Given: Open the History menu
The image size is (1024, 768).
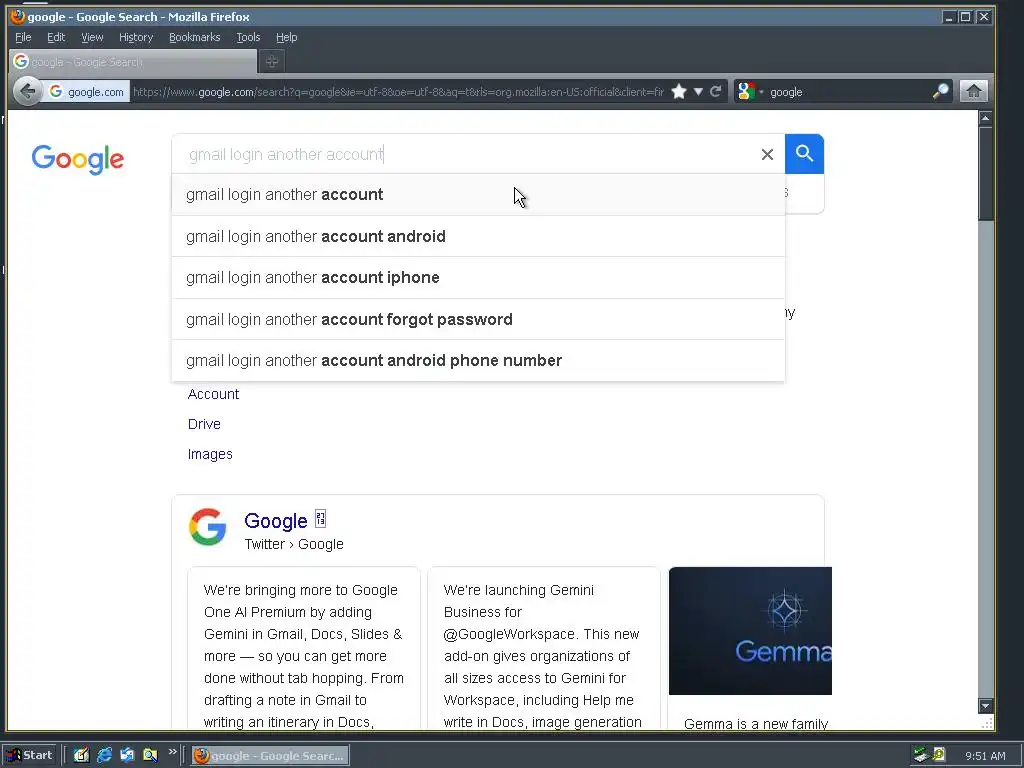Looking at the screenshot, I should pyautogui.click(x=136, y=37).
